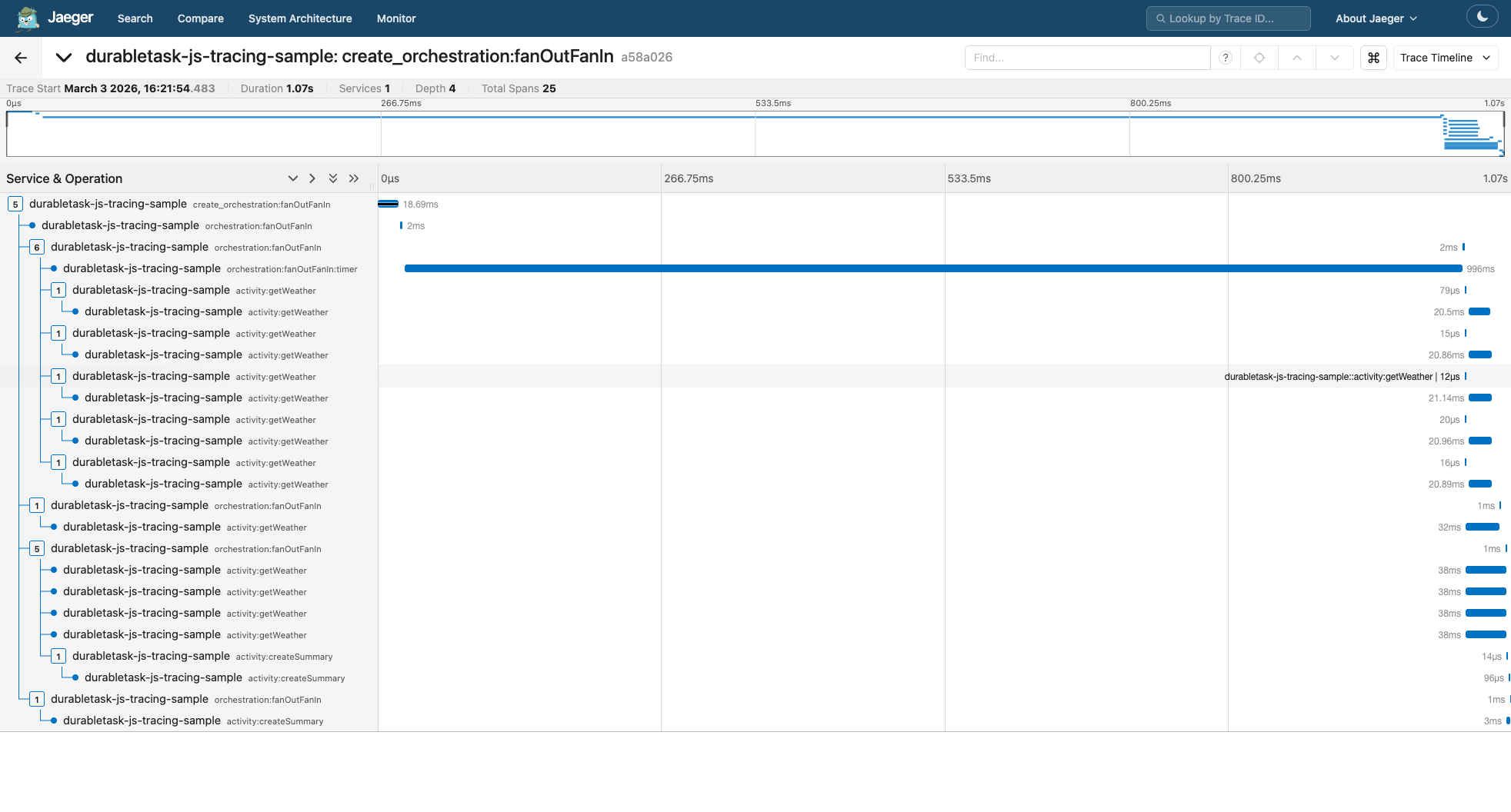Jump to next search result arrow
Viewport: 1511px width, 812px height.
click(x=1335, y=58)
